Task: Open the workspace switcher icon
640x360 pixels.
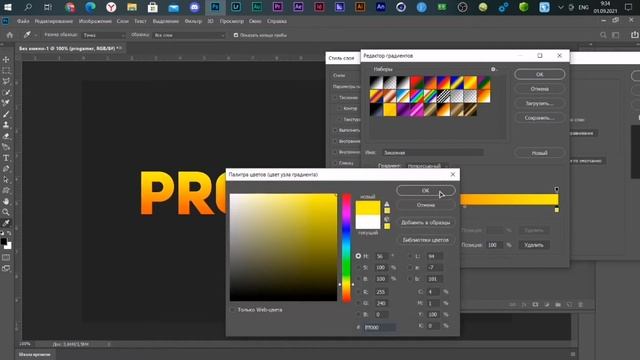Action: click(616, 36)
